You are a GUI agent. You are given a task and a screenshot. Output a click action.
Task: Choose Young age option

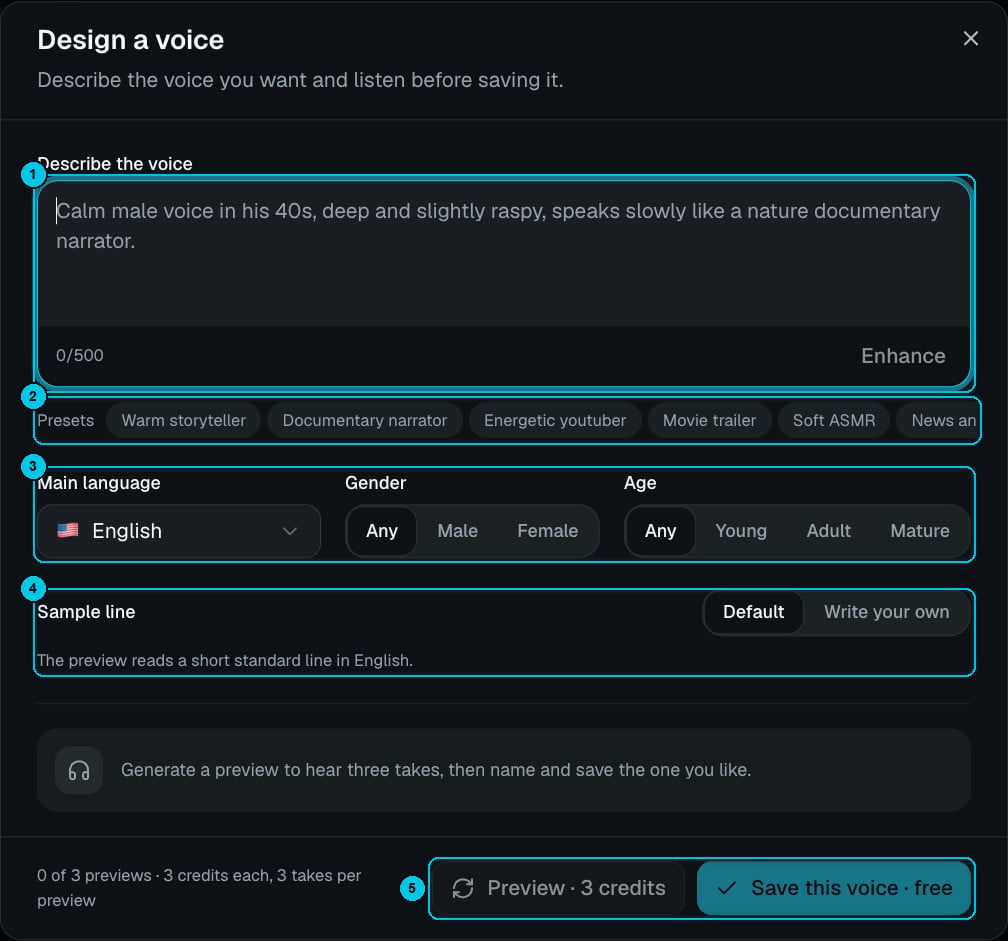click(741, 531)
